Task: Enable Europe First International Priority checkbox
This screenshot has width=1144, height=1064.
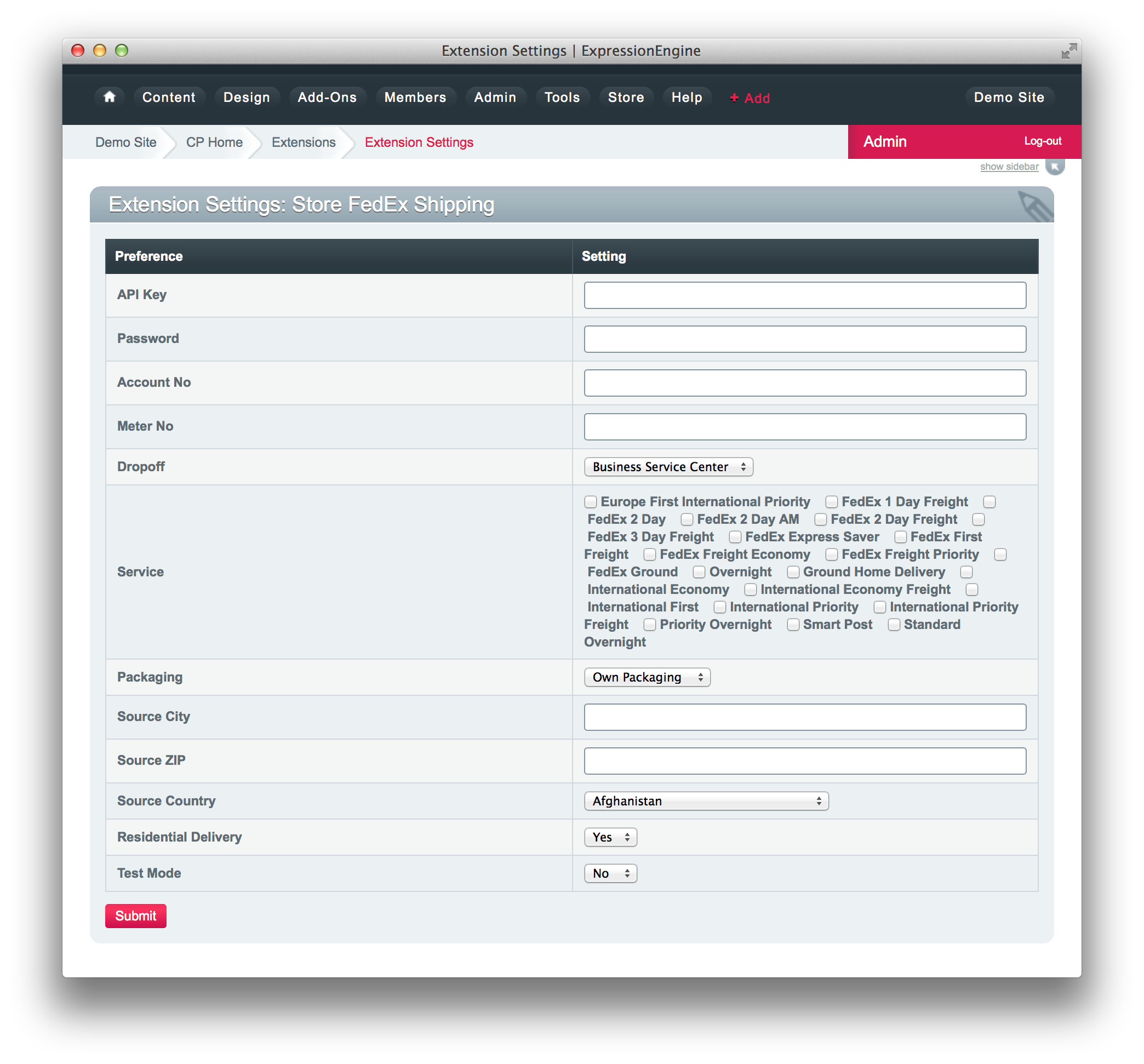Action: (591, 502)
